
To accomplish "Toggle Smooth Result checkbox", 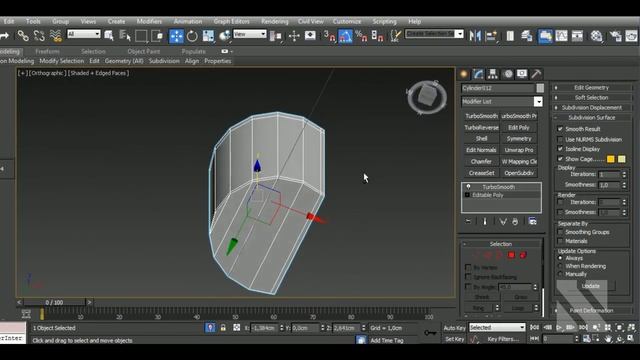I will point(560,129).
